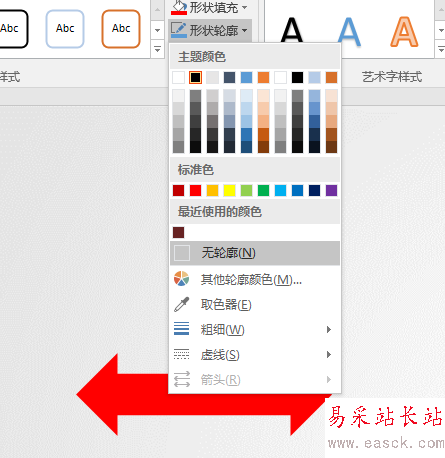This screenshot has width=445, height=458.
Task: Select 无轮廓(N) menu option
Action: point(255,253)
